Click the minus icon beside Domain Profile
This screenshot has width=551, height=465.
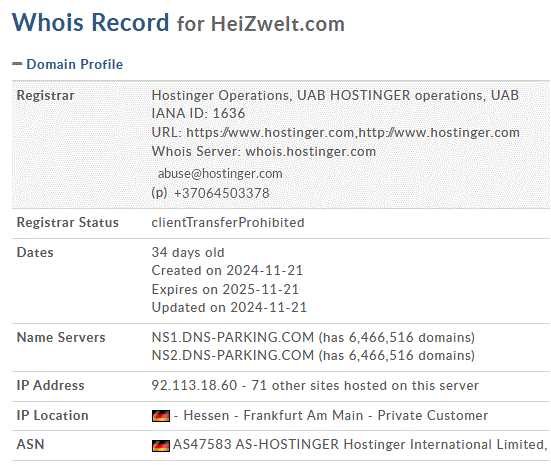(17, 64)
